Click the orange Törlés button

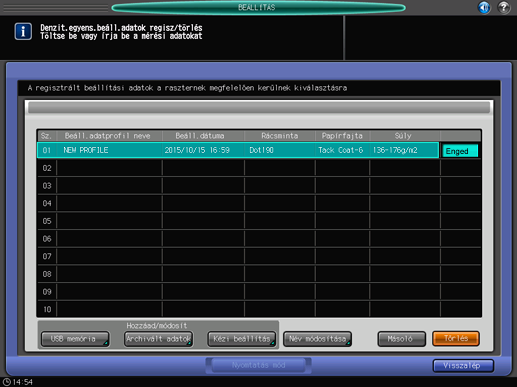pyautogui.click(x=456, y=339)
